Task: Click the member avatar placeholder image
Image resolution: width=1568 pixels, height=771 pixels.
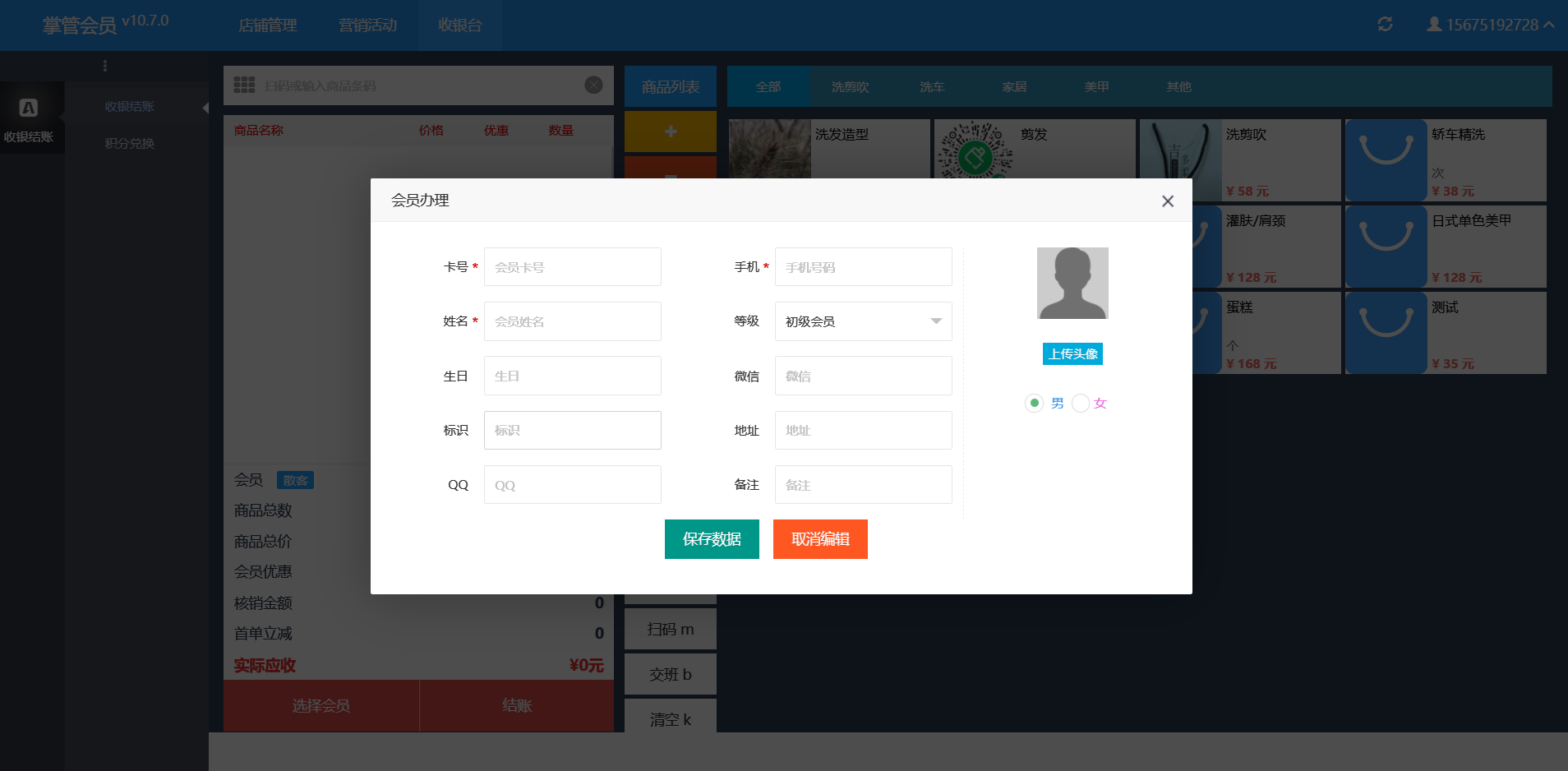Action: point(1072,283)
